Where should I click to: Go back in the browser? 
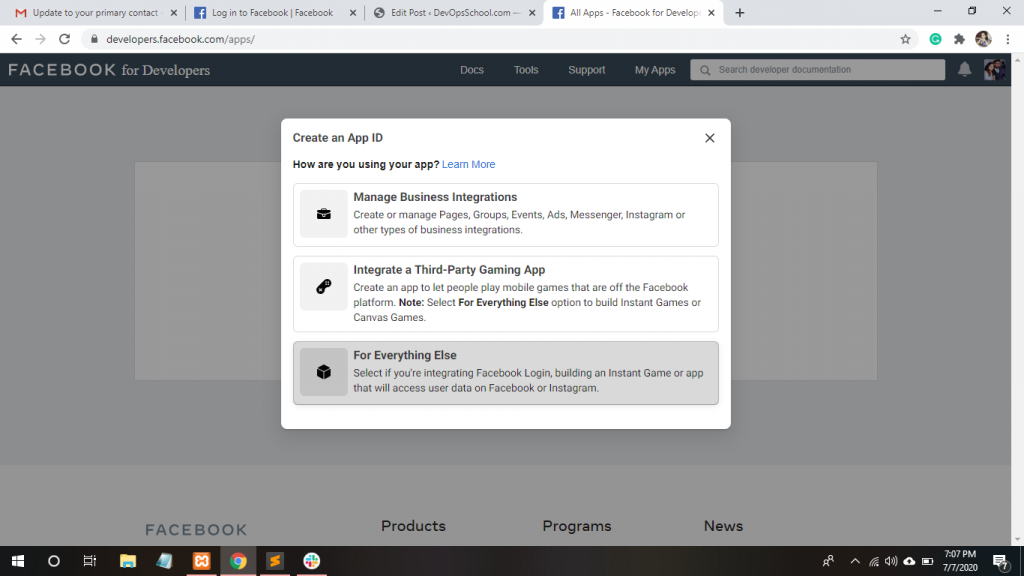(16, 39)
